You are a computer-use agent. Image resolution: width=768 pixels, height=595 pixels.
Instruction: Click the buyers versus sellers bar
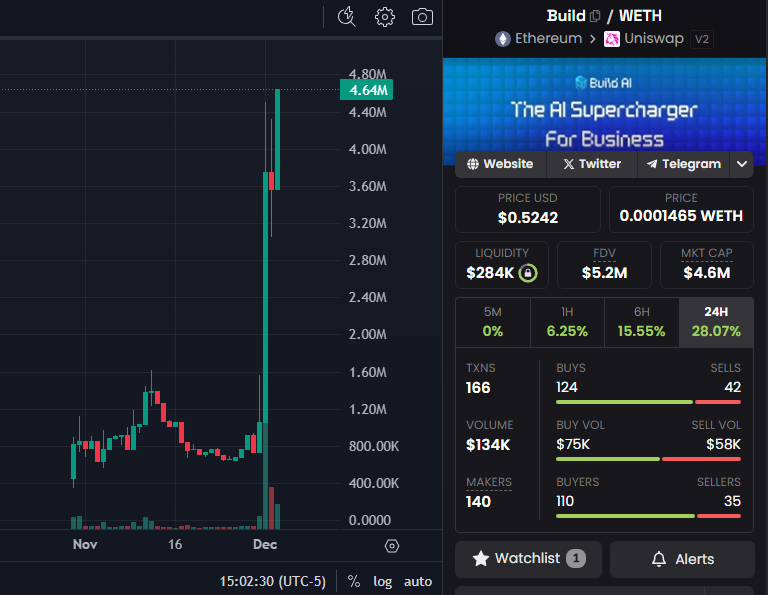pyautogui.click(x=648, y=516)
